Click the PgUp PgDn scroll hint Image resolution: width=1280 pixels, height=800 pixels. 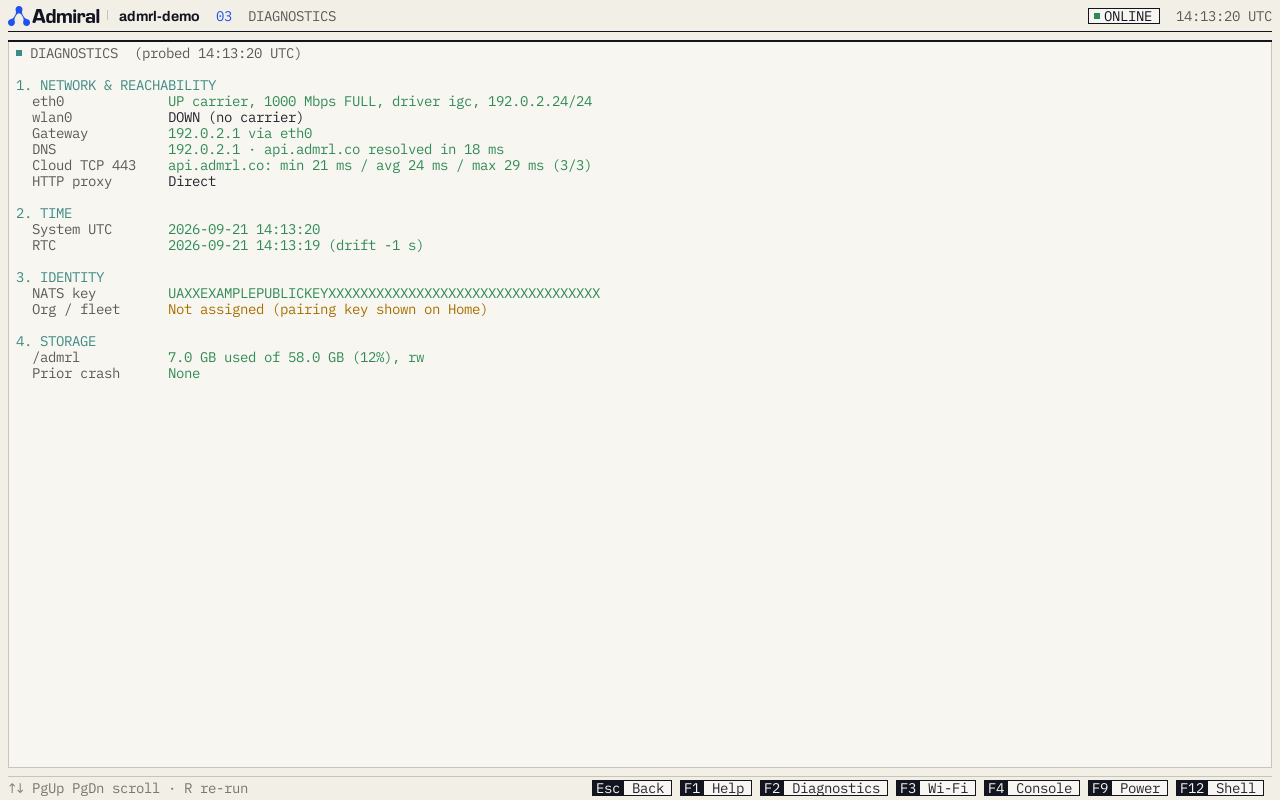[84, 788]
